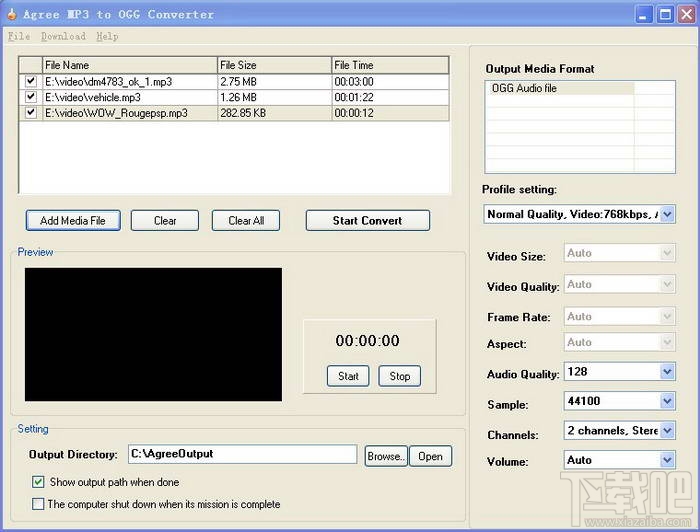The height and width of the screenshot is (532, 700).
Task: Enable computer shut down when mission complete
Action: (x=38, y=504)
